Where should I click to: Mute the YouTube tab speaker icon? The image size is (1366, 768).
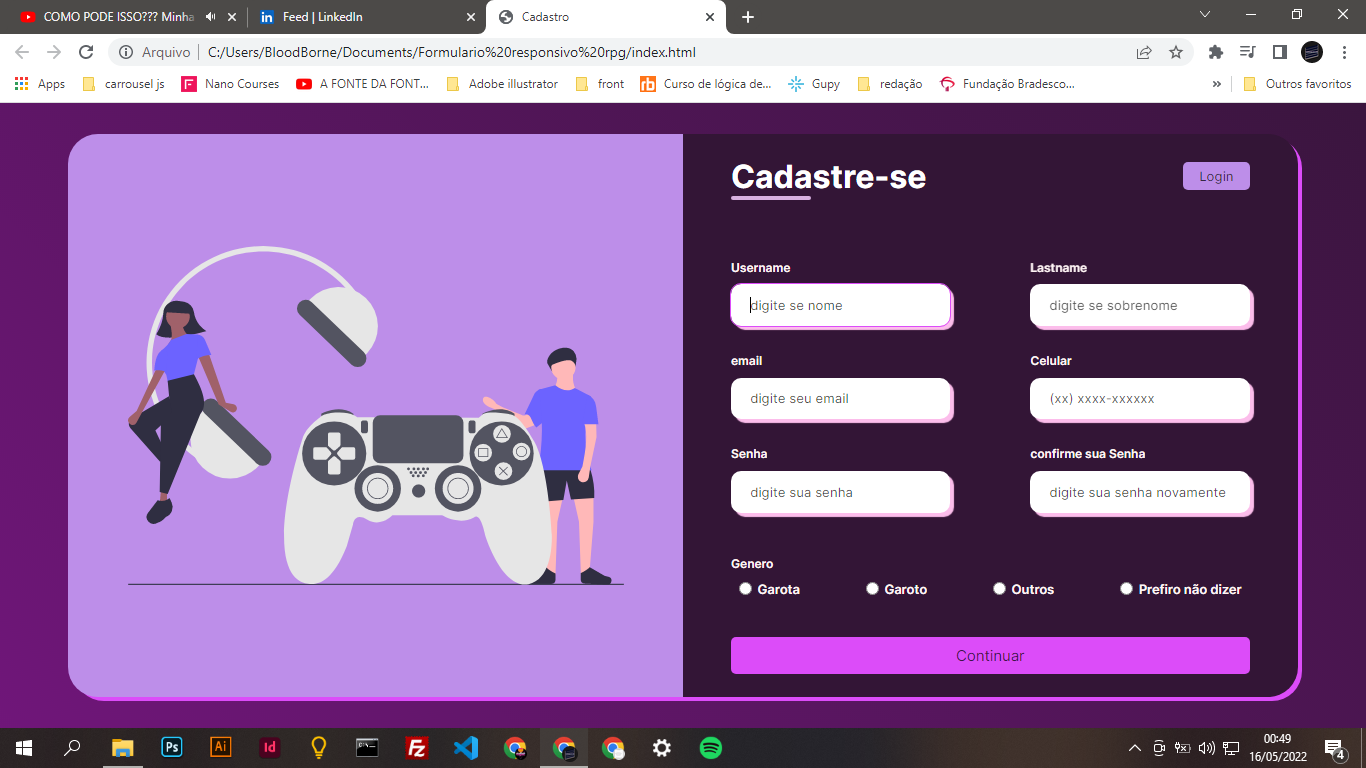[210, 16]
